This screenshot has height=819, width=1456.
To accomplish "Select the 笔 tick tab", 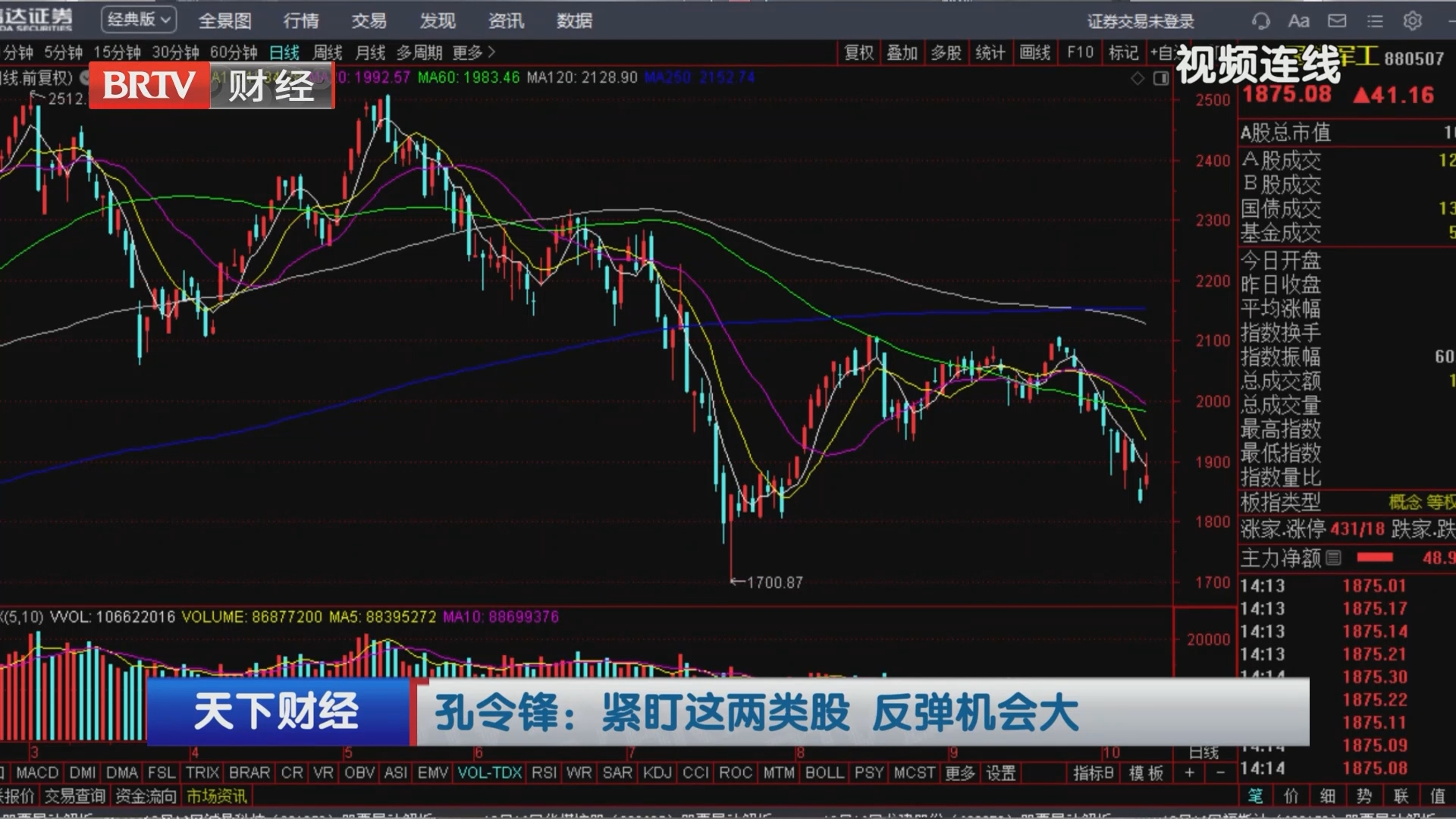I will coord(1255,795).
